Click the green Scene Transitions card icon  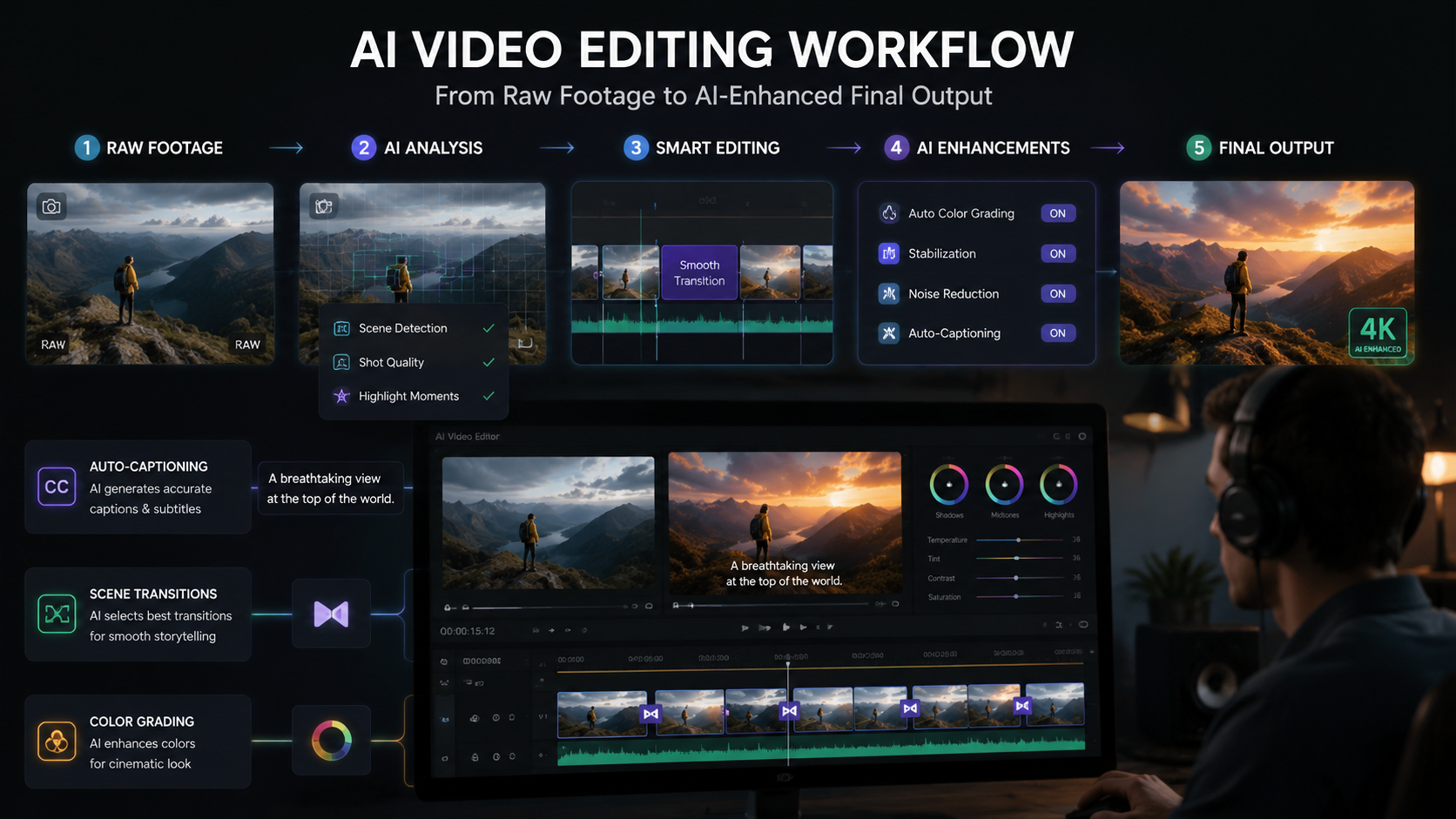(57, 614)
